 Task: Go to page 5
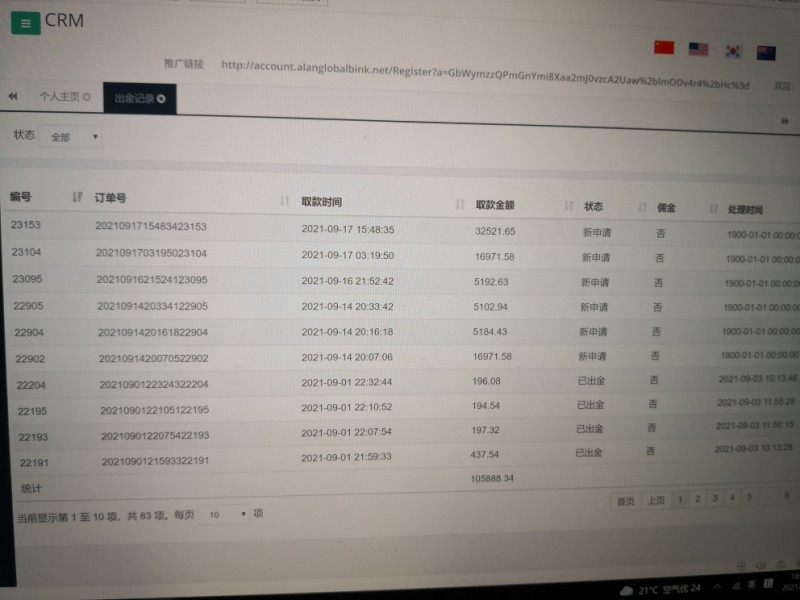tap(749, 496)
